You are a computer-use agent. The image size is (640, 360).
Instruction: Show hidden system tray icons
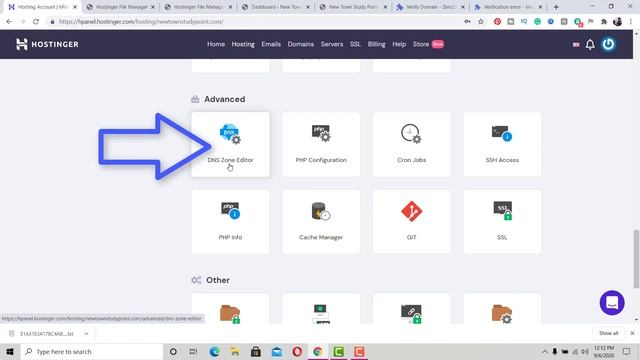pyautogui.click(x=544, y=351)
